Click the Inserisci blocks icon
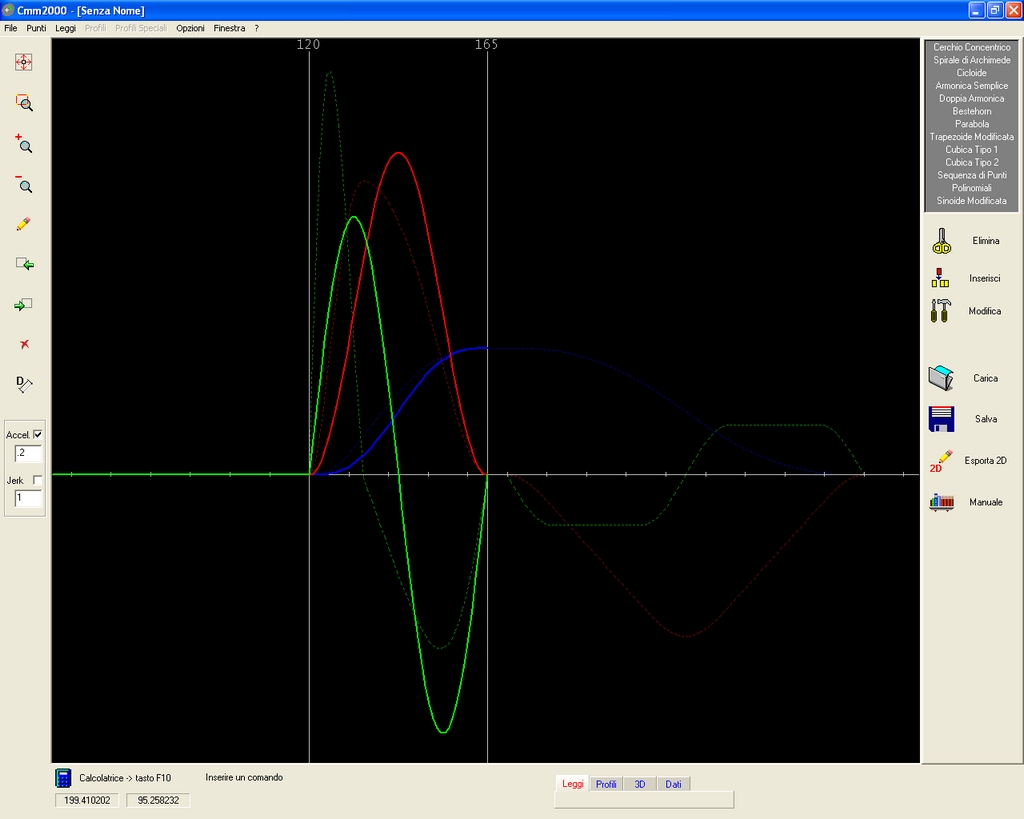Screen dimensions: 1024x819 [x=940, y=278]
